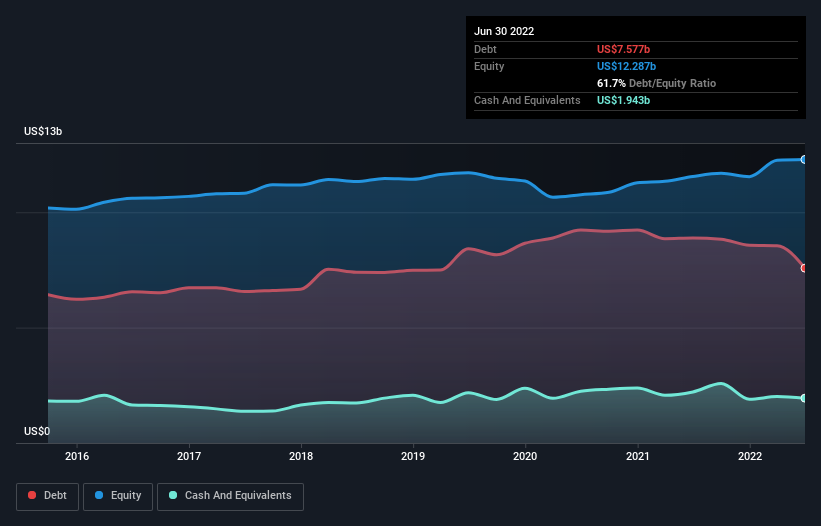Select the 2019 x-axis label
821x526 pixels.
[x=413, y=456]
